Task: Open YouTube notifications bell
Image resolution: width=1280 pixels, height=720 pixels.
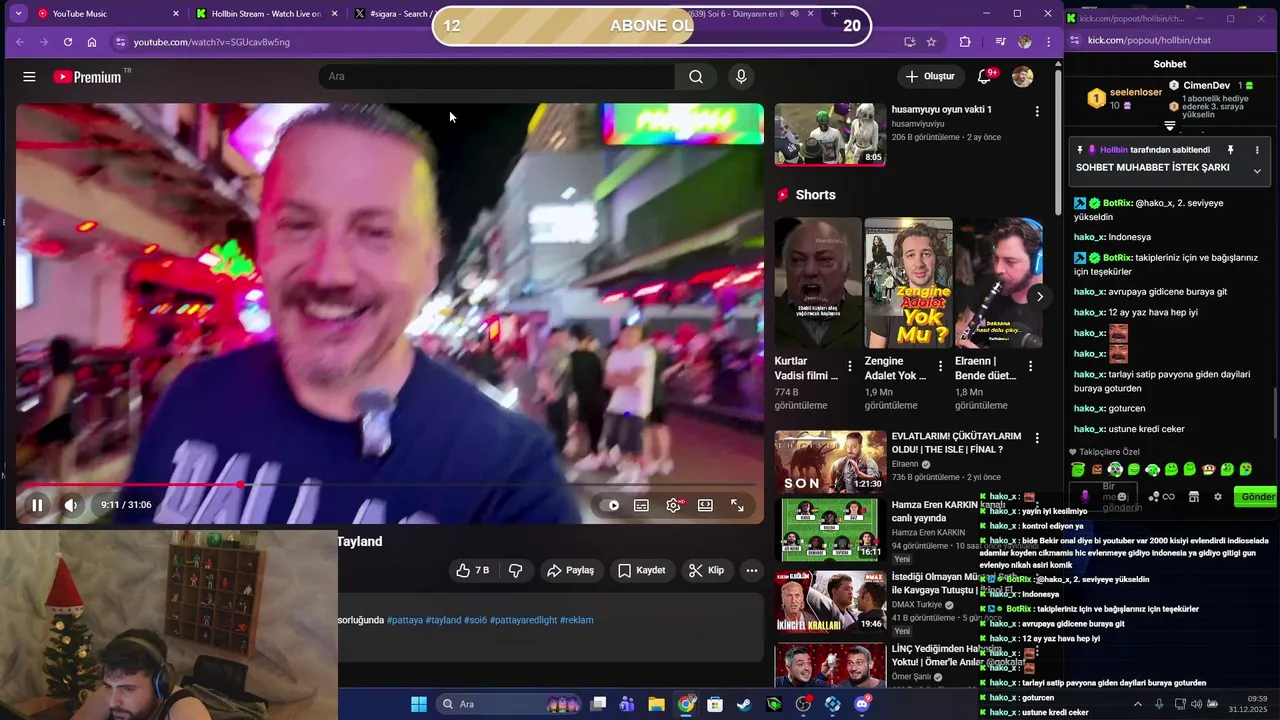Action: [x=985, y=77]
